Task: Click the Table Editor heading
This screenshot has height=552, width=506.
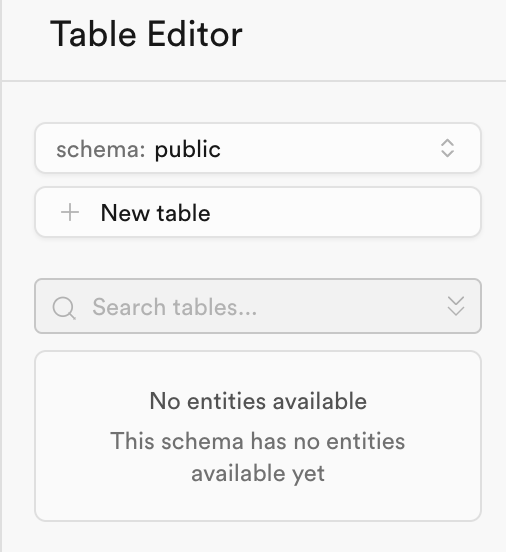Action: click(146, 34)
